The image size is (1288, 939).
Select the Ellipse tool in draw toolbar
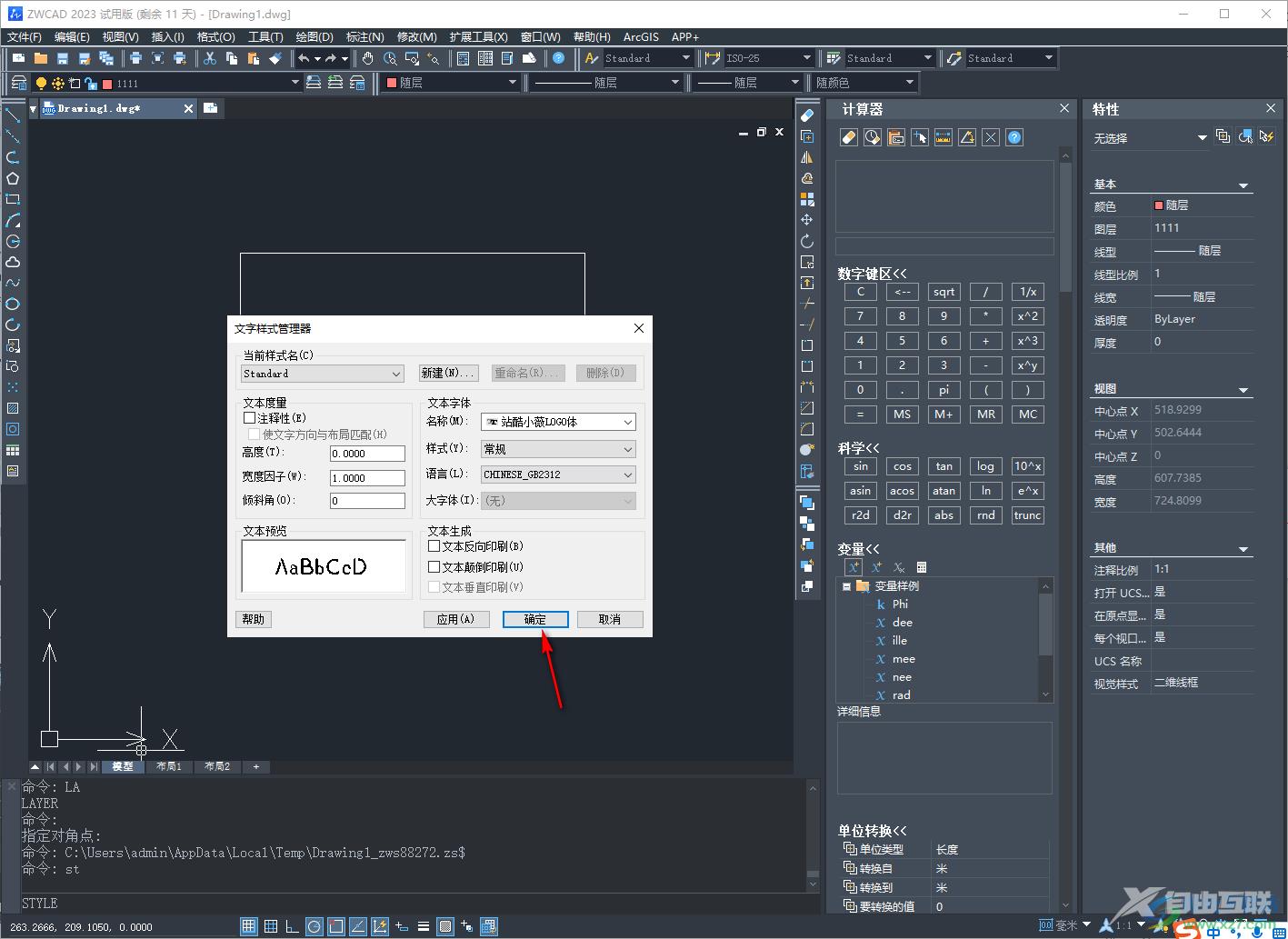[x=13, y=304]
